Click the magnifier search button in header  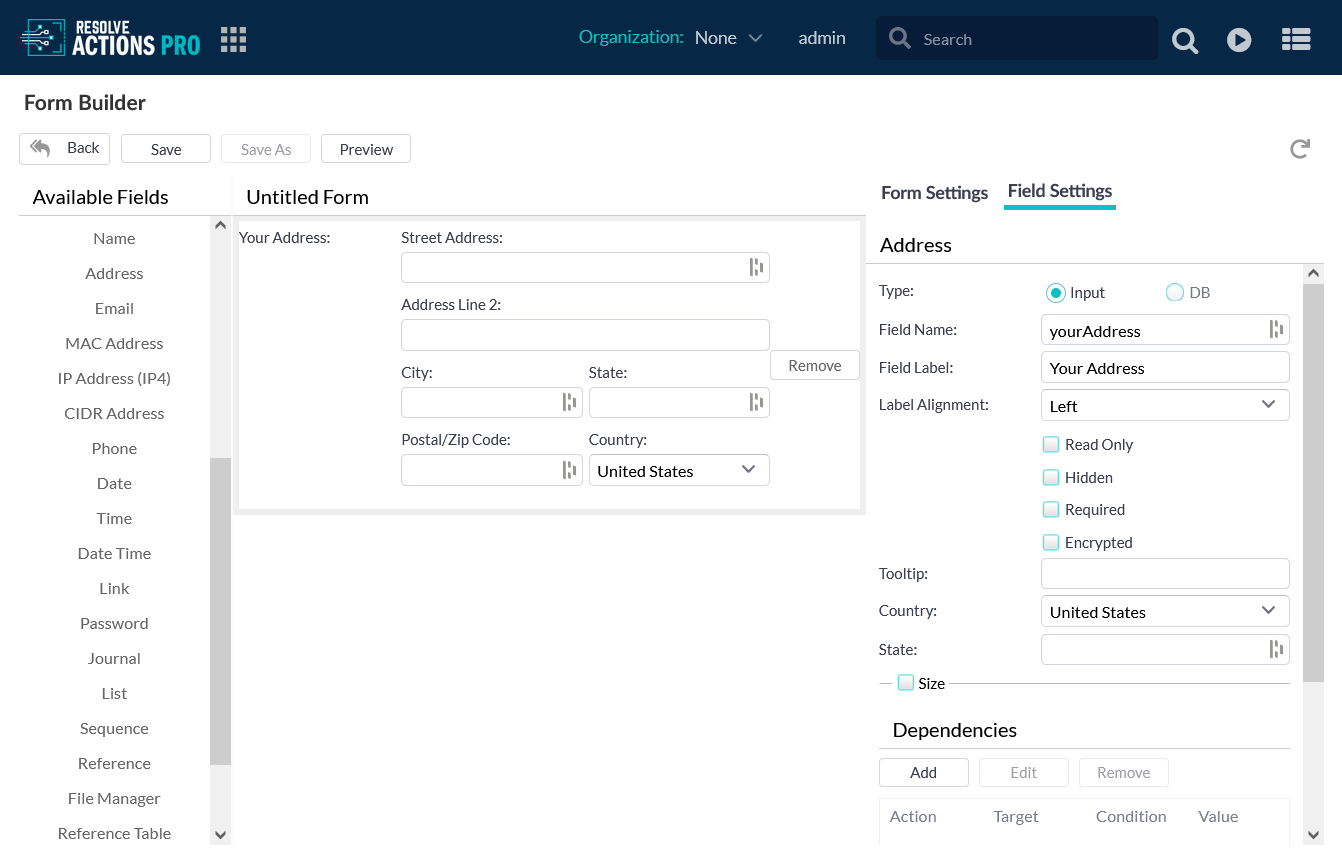(x=1185, y=40)
